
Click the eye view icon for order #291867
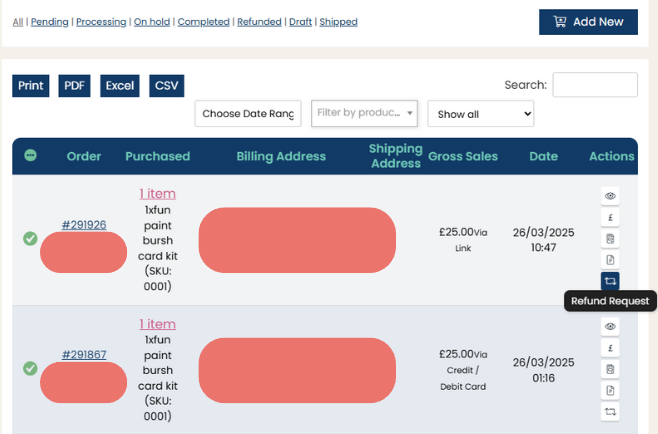(x=610, y=327)
